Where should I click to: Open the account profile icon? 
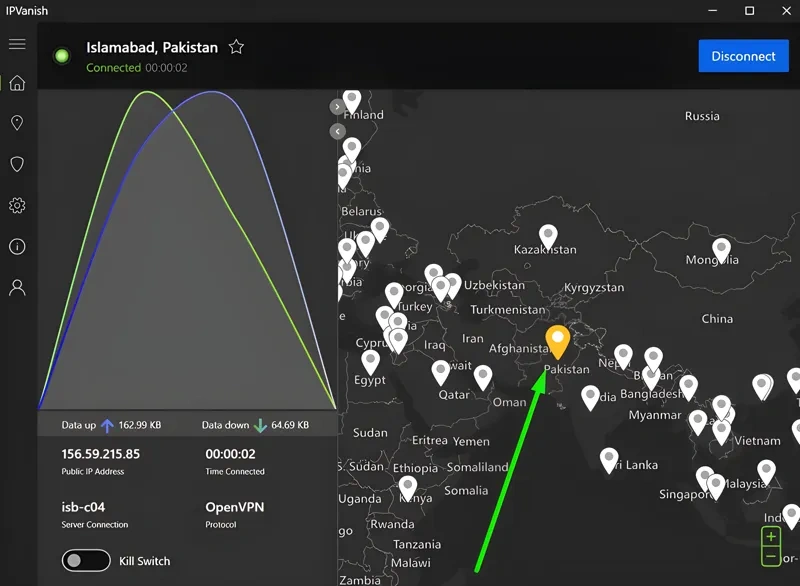click(17, 288)
